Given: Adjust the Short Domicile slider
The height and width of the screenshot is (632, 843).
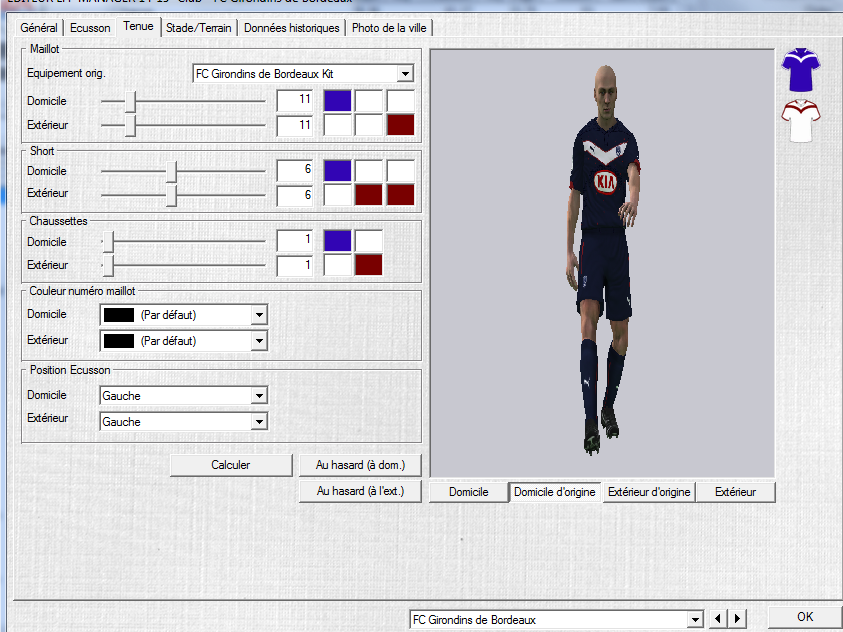Looking at the screenshot, I should click(x=172, y=171).
